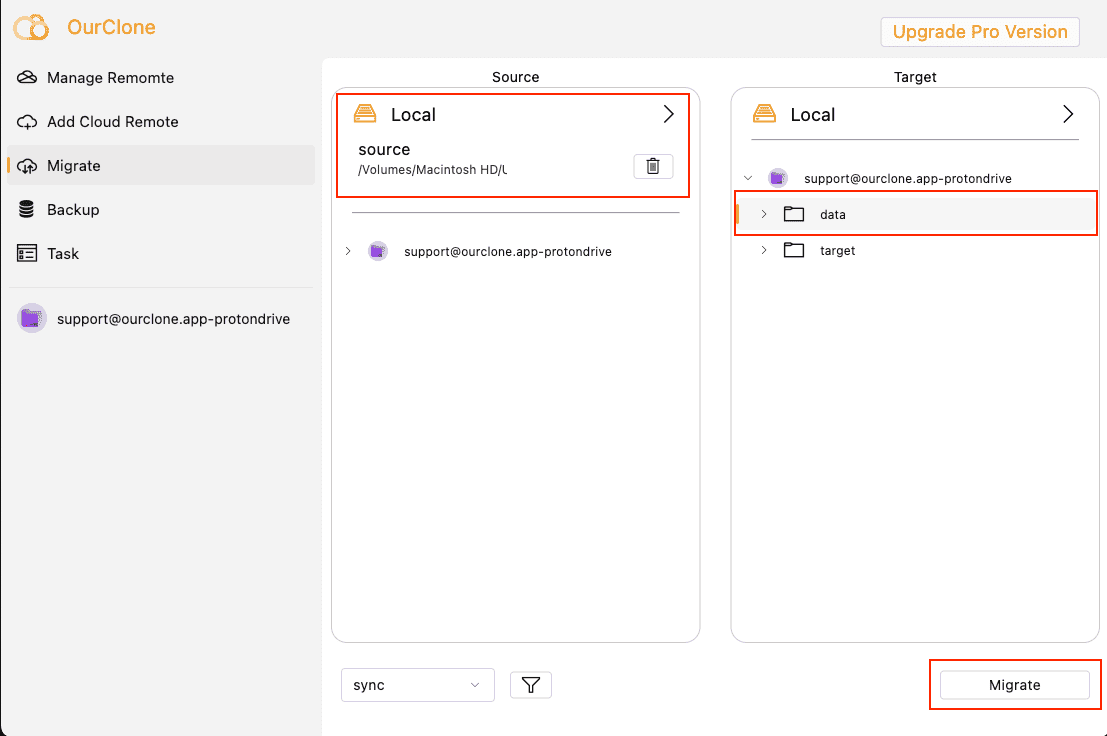This screenshot has width=1107, height=736.
Task: Collapse the support@ourclone tree in Target
Action: [x=748, y=177]
